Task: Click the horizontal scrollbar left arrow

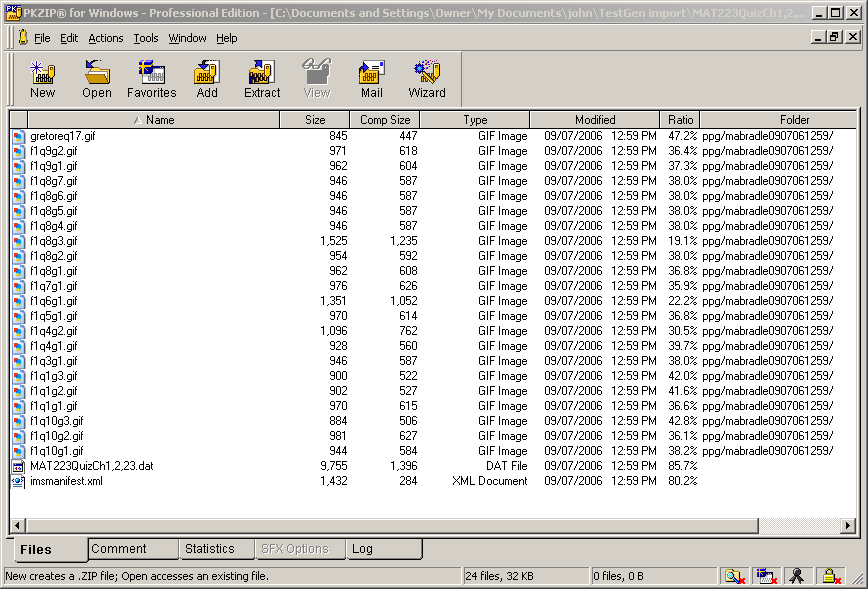Action: [18, 525]
